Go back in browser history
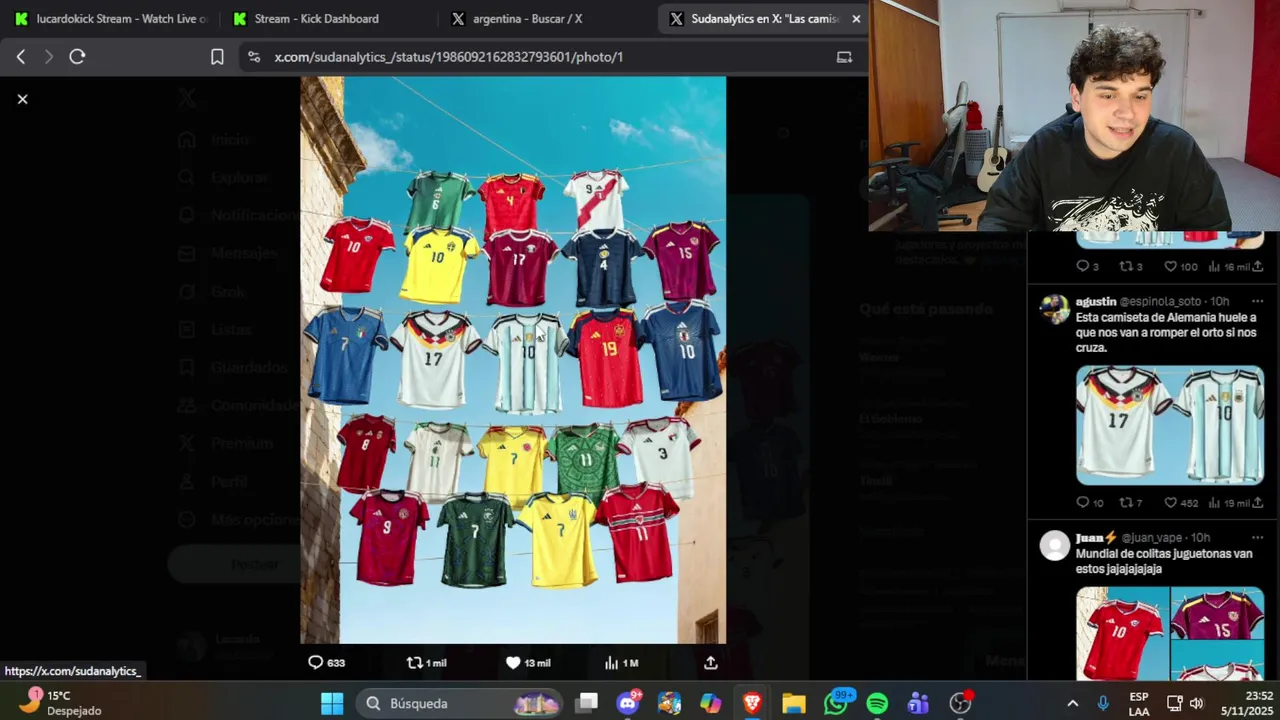The width and height of the screenshot is (1280, 720). pyautogui.click(x=21, y=57)
